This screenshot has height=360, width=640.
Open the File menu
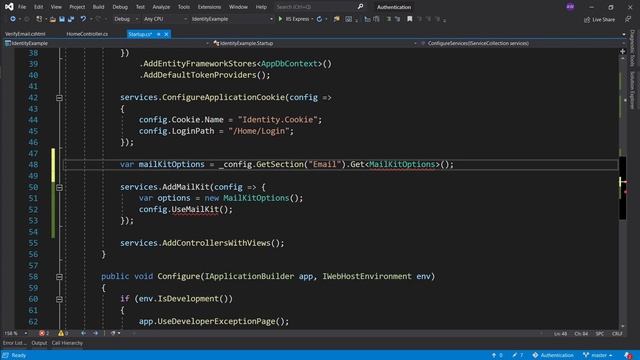coord(22,7)
